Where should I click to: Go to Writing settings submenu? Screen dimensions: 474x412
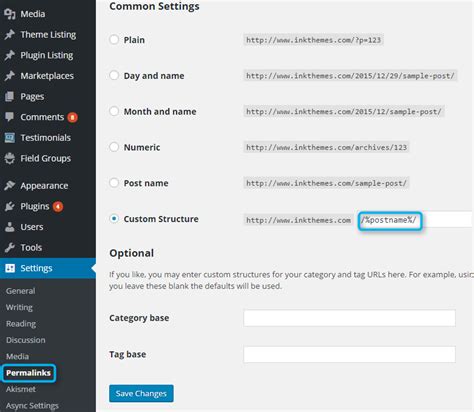coord(19,307)
